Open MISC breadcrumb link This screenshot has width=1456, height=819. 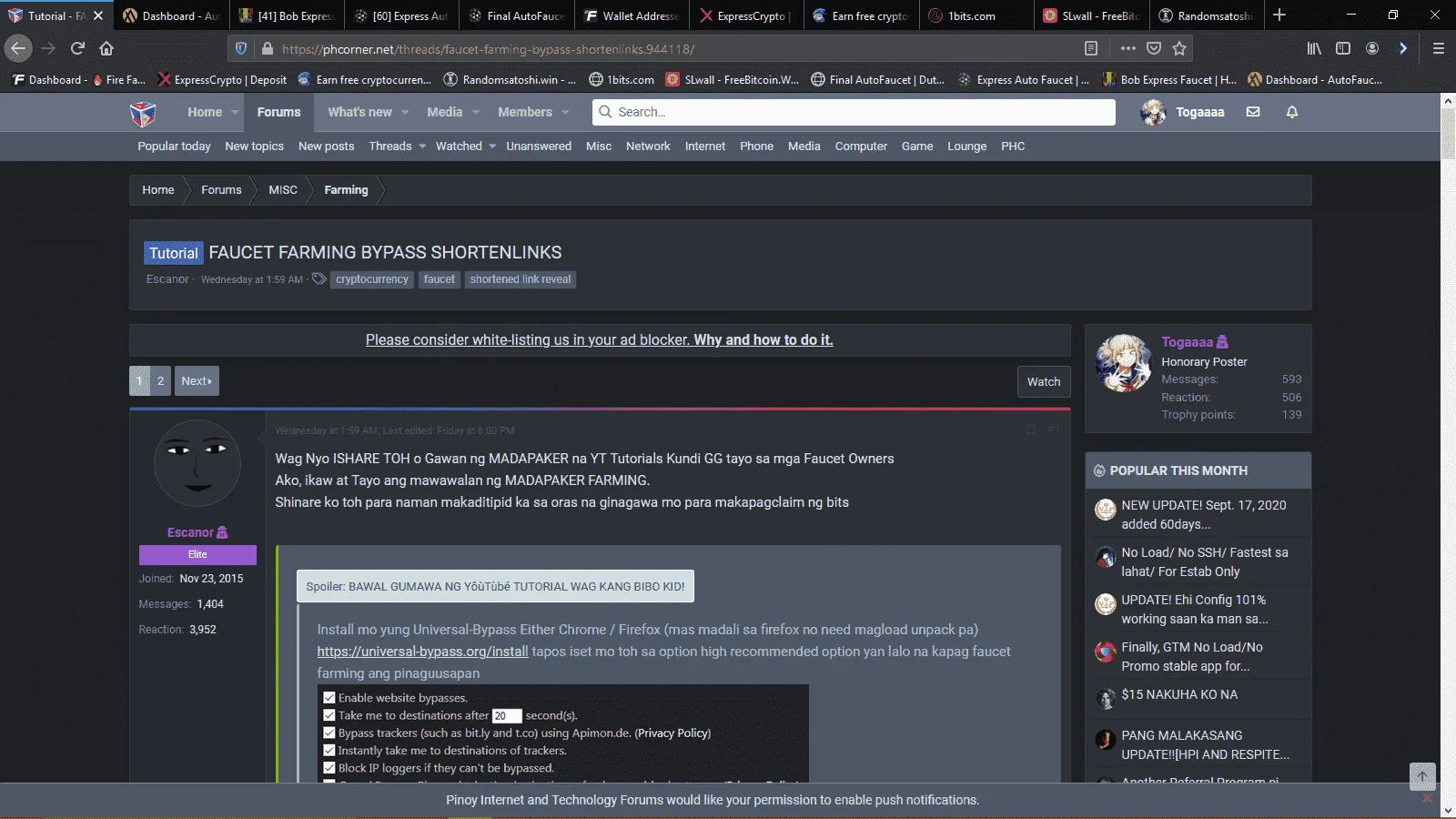coord(283,189)
